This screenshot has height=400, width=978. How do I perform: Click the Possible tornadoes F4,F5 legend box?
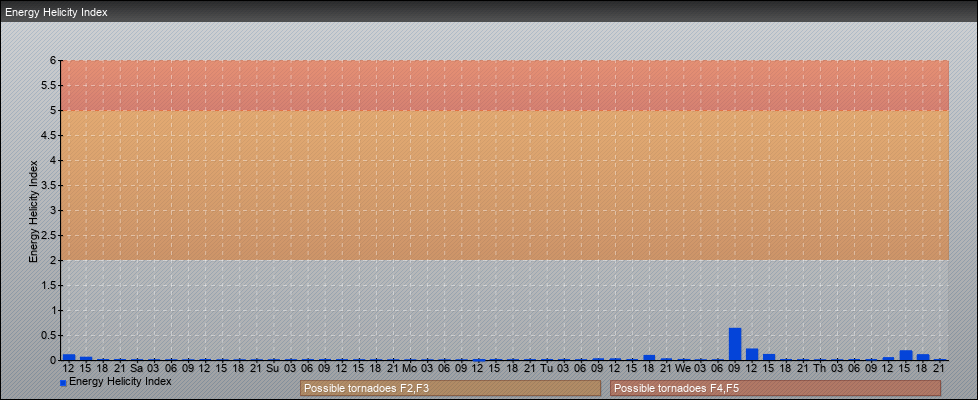(775, 388)
